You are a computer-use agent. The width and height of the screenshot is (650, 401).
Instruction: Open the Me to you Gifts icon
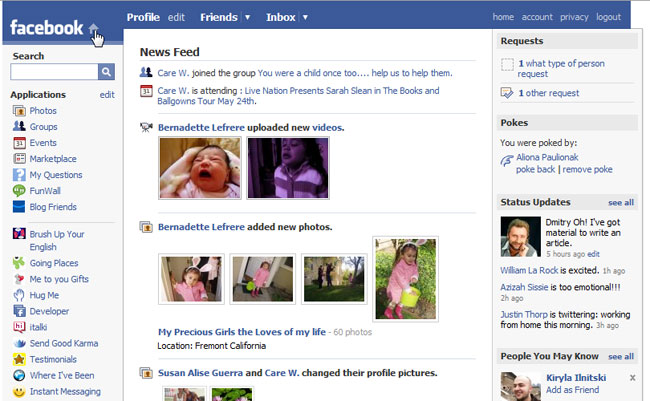coord(19,279)
